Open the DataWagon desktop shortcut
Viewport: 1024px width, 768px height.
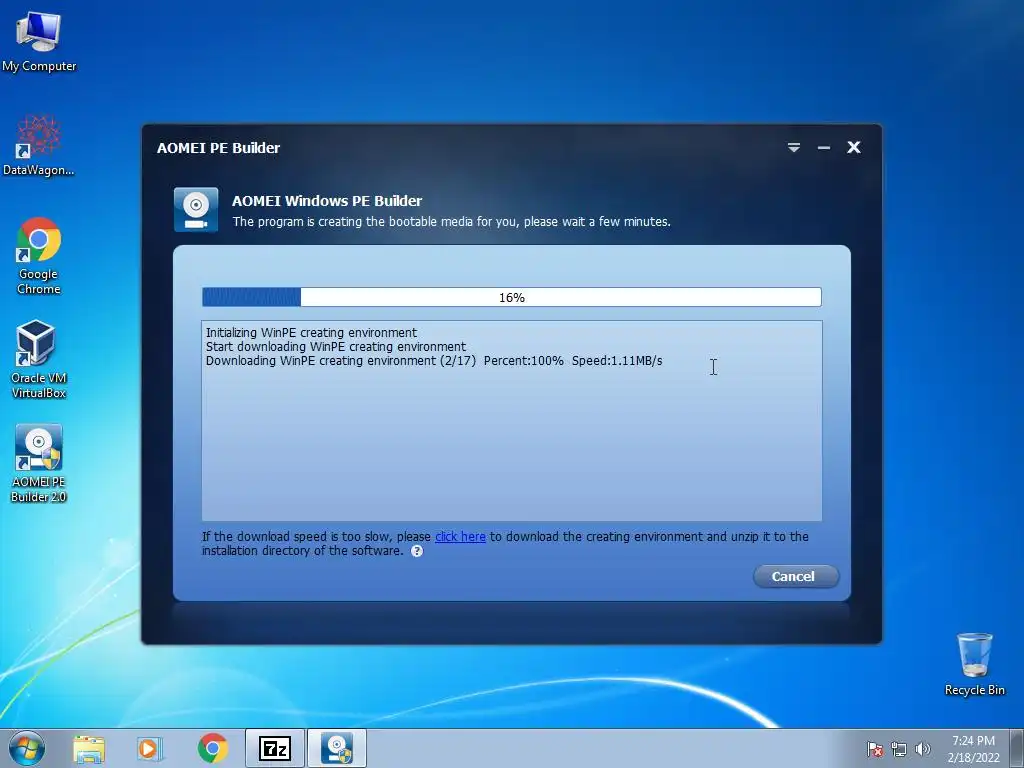pyautogui.click(x=39, y=145)
